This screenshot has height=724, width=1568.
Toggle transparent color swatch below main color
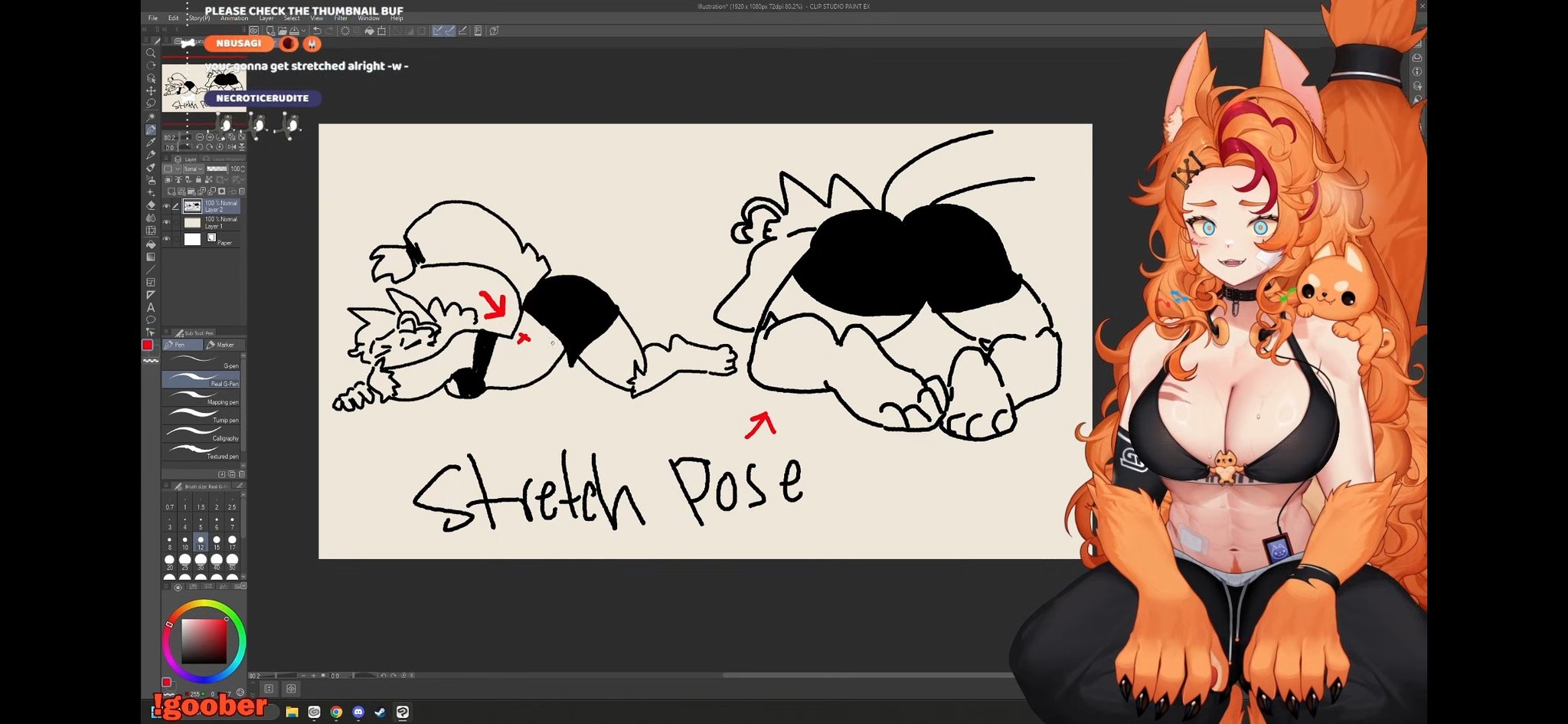pyautogui.click(x=151, y=360)
